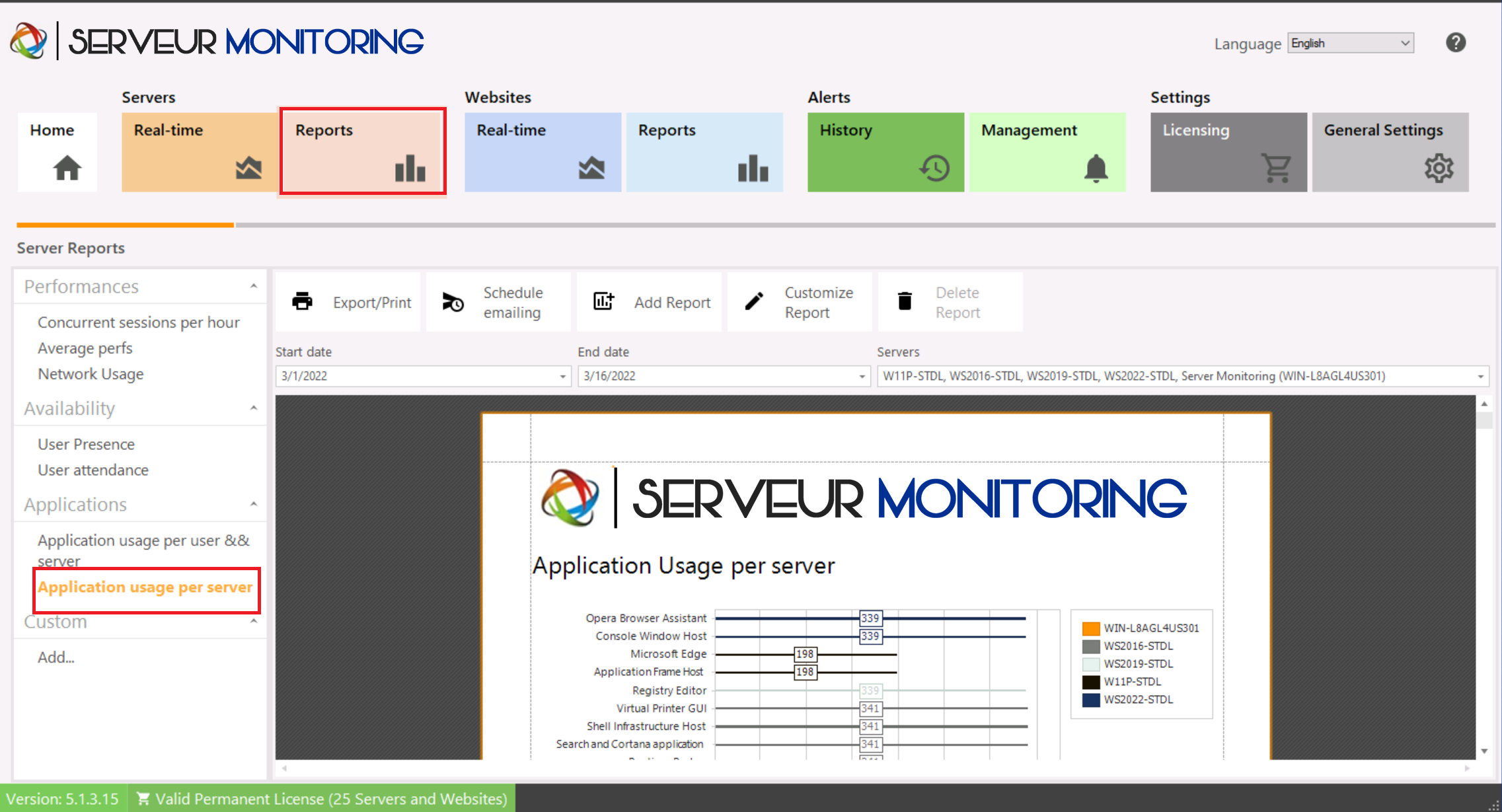Viewport: 1502px width, 812px height.
Task: Click the Serveur Monitoring logo icon
Action: click(28, 41)
